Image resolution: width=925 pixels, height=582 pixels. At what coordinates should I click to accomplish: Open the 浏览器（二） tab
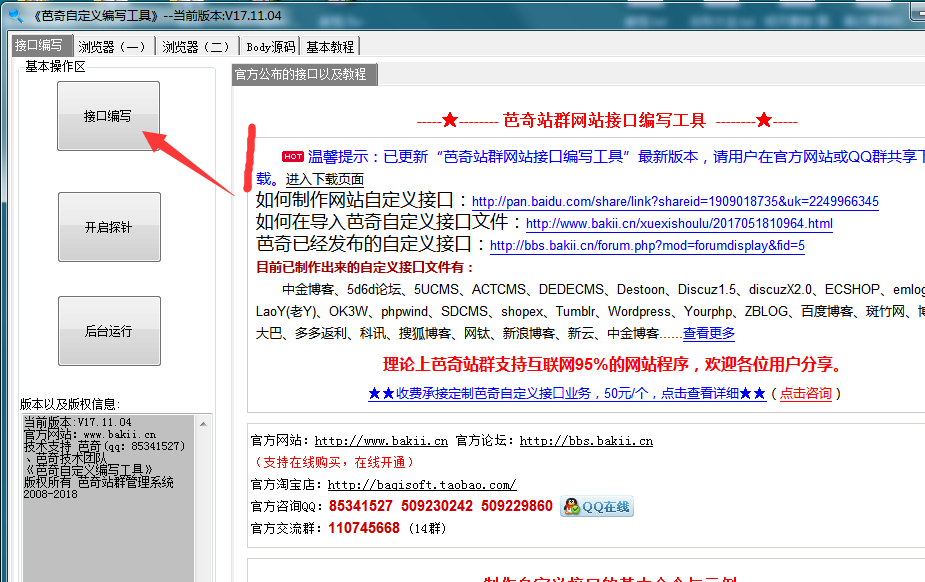coord(196,47)
